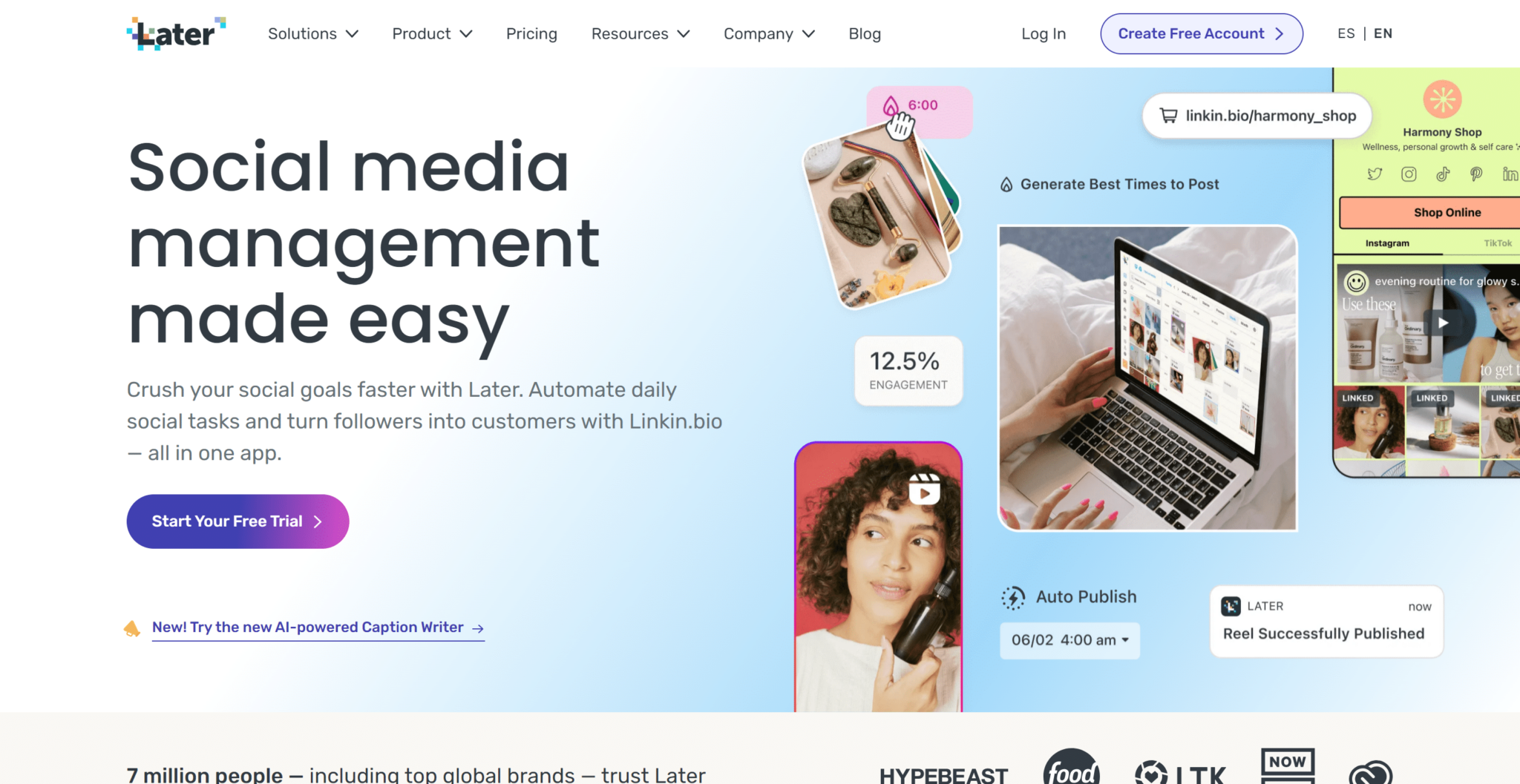Click the TikTok icon in Harmony Shop
The width and height of the screenshot is (1520, 784).
click(x=1443, y=174)
